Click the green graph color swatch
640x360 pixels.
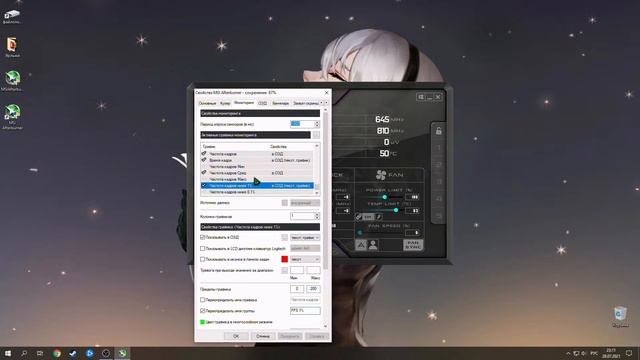(x=202, y=322)
